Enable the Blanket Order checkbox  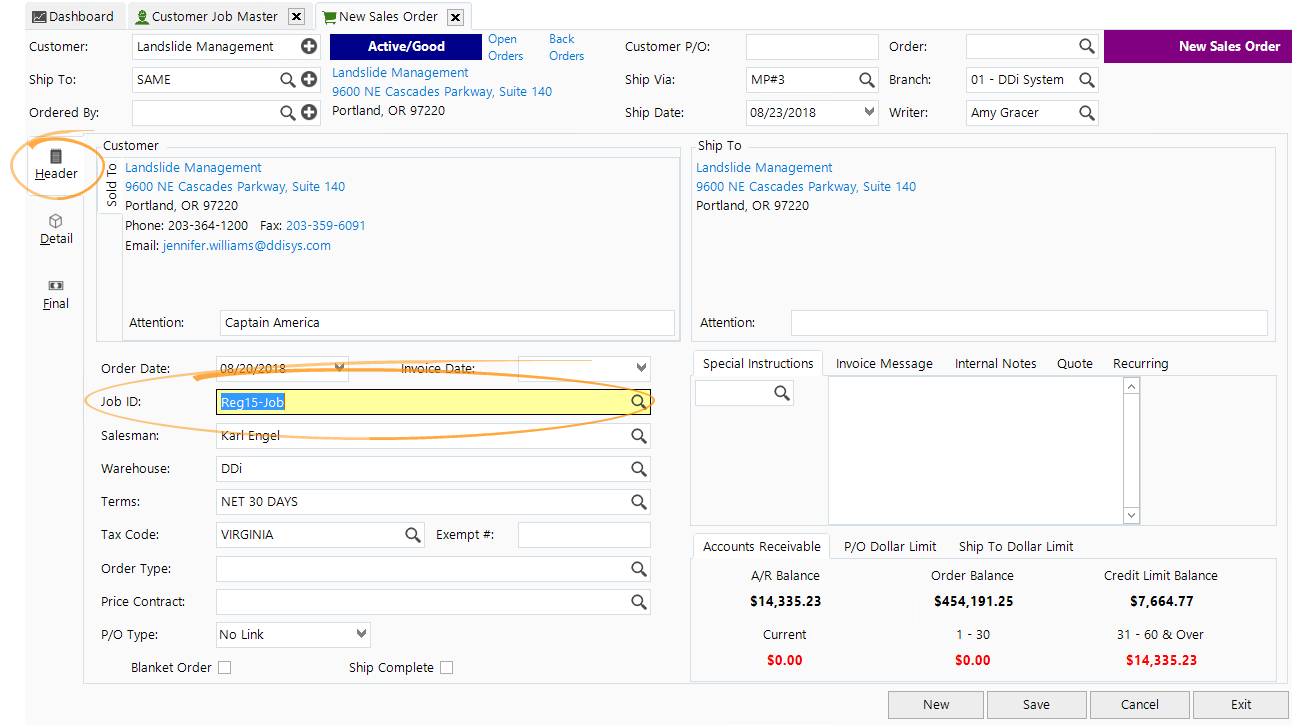click(224, 667)
